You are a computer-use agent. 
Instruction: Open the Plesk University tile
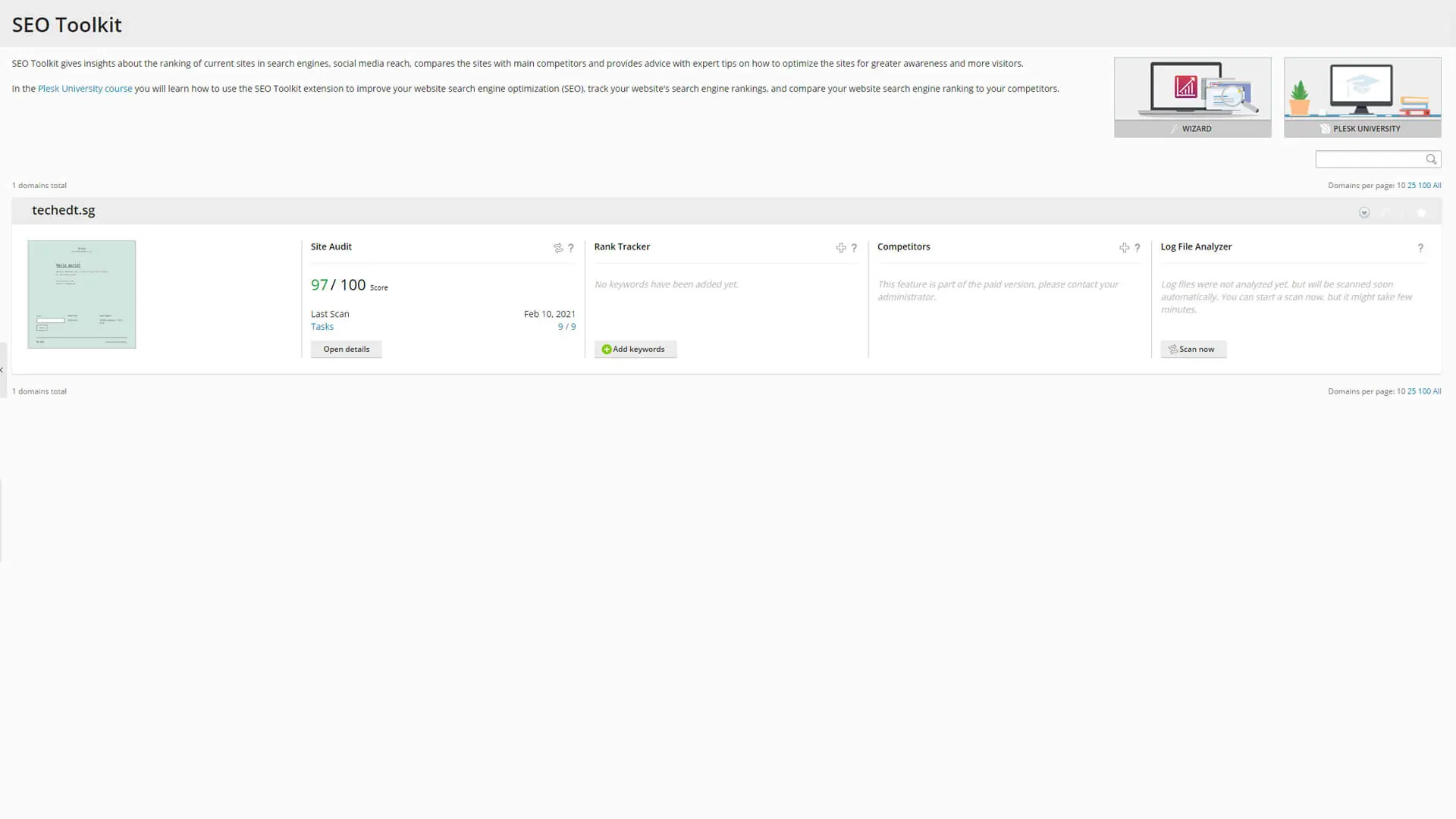(x=1362, y=97)
